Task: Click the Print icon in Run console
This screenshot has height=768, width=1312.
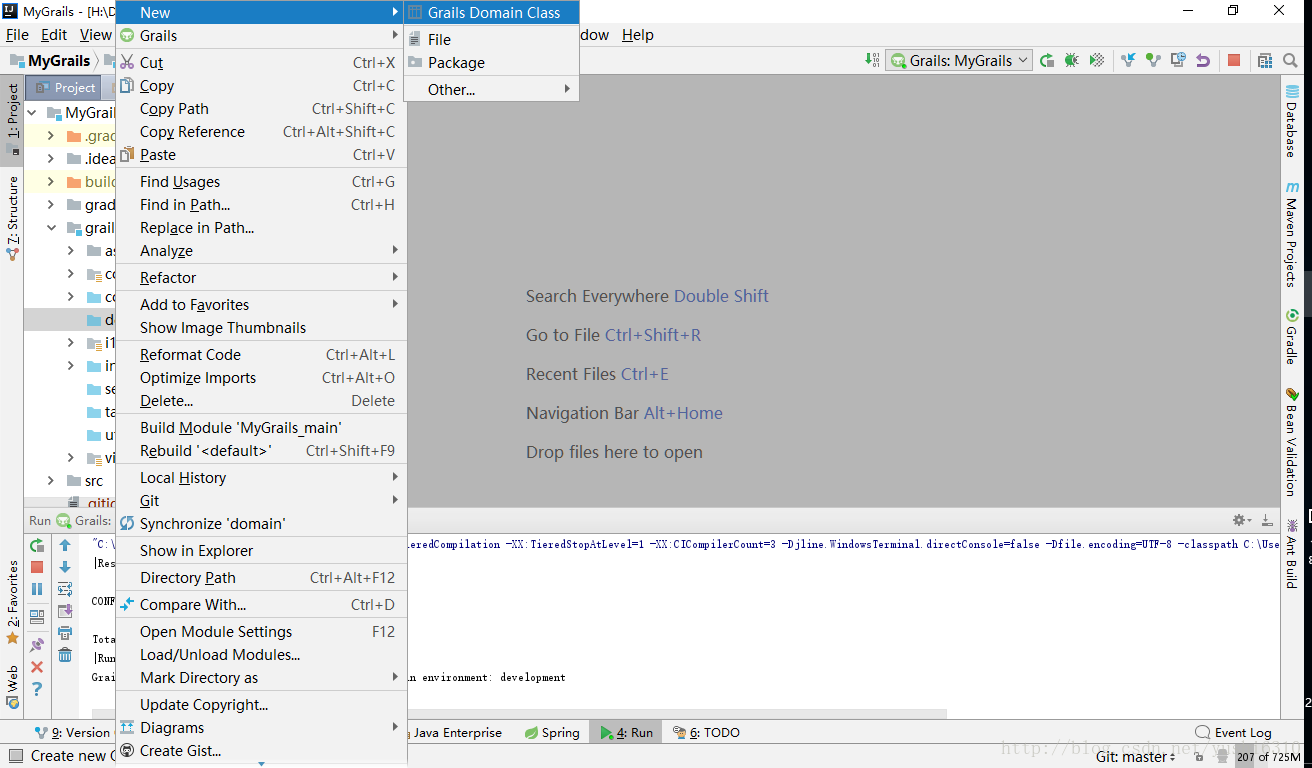Action: (x=65, y=633)
